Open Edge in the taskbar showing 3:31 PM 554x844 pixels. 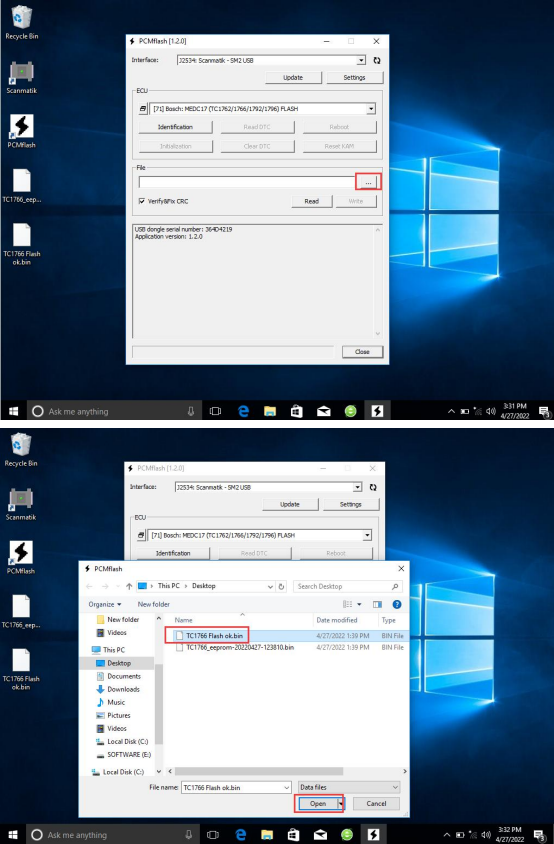pyautogui.click(x=243, y=411)
